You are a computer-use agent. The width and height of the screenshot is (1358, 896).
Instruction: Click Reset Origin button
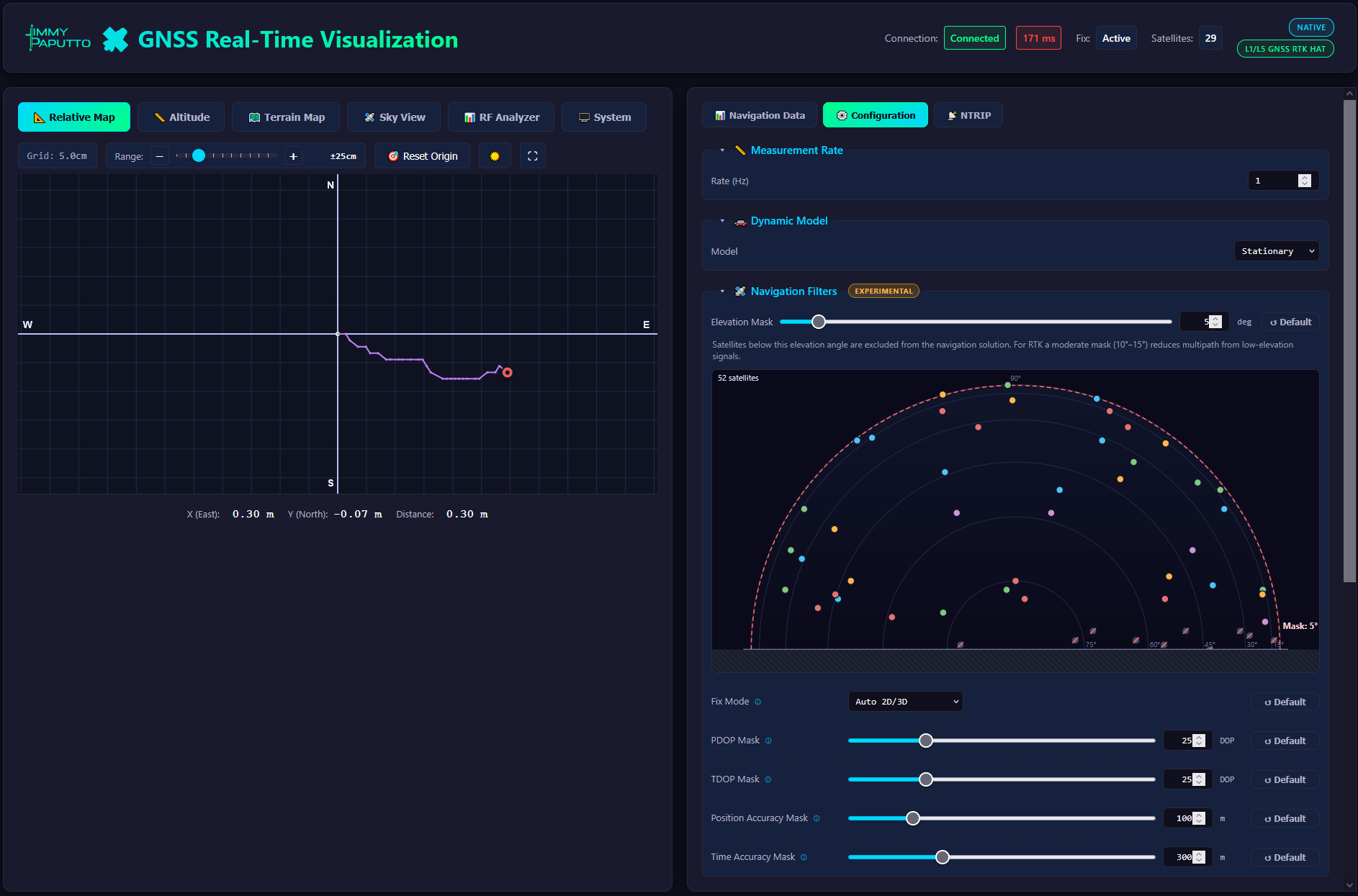tap(422, 156)
